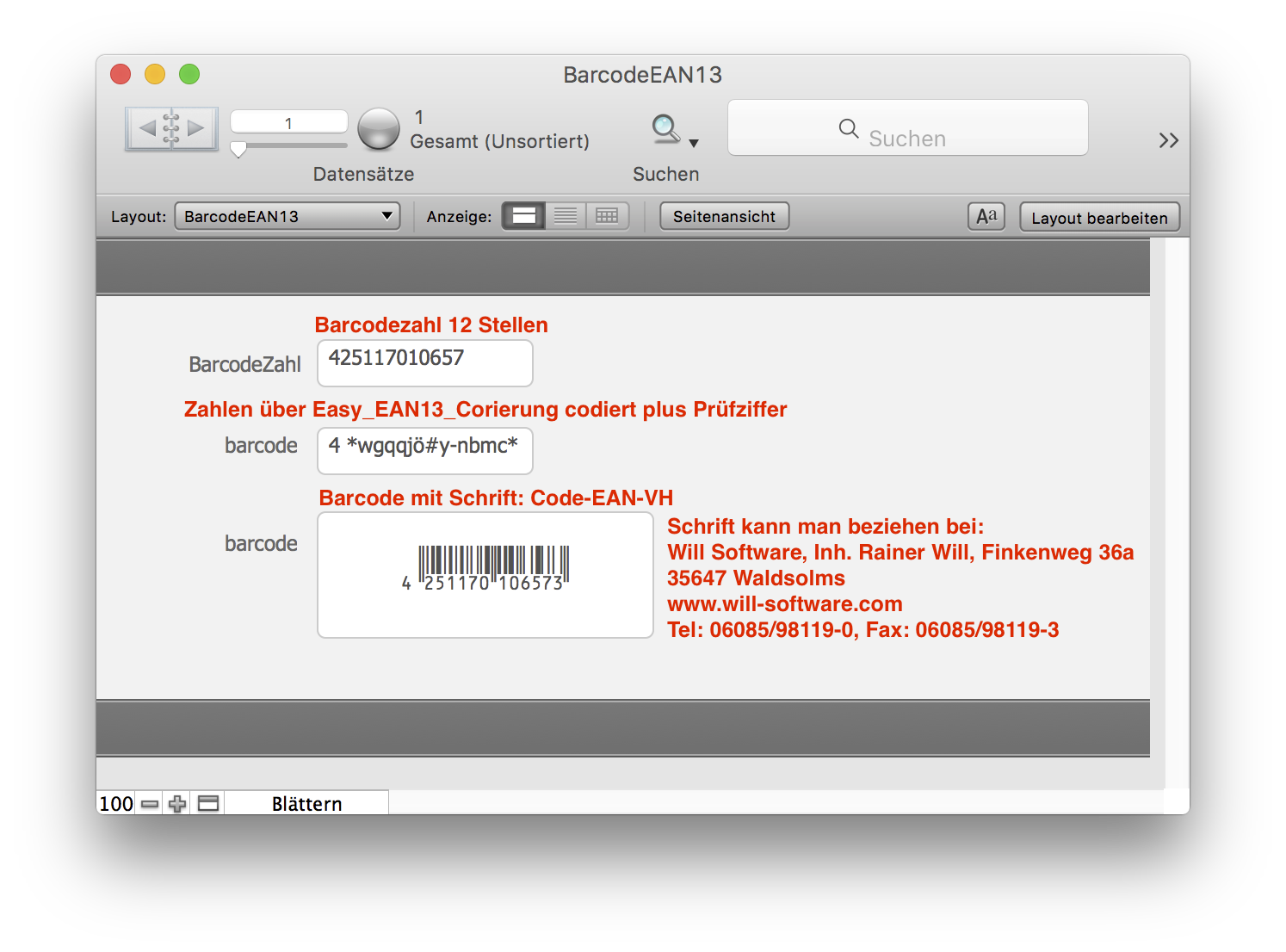Close the BarcodeEAN13 window
The image size is (1286, 952).
(x=121, y=74)
